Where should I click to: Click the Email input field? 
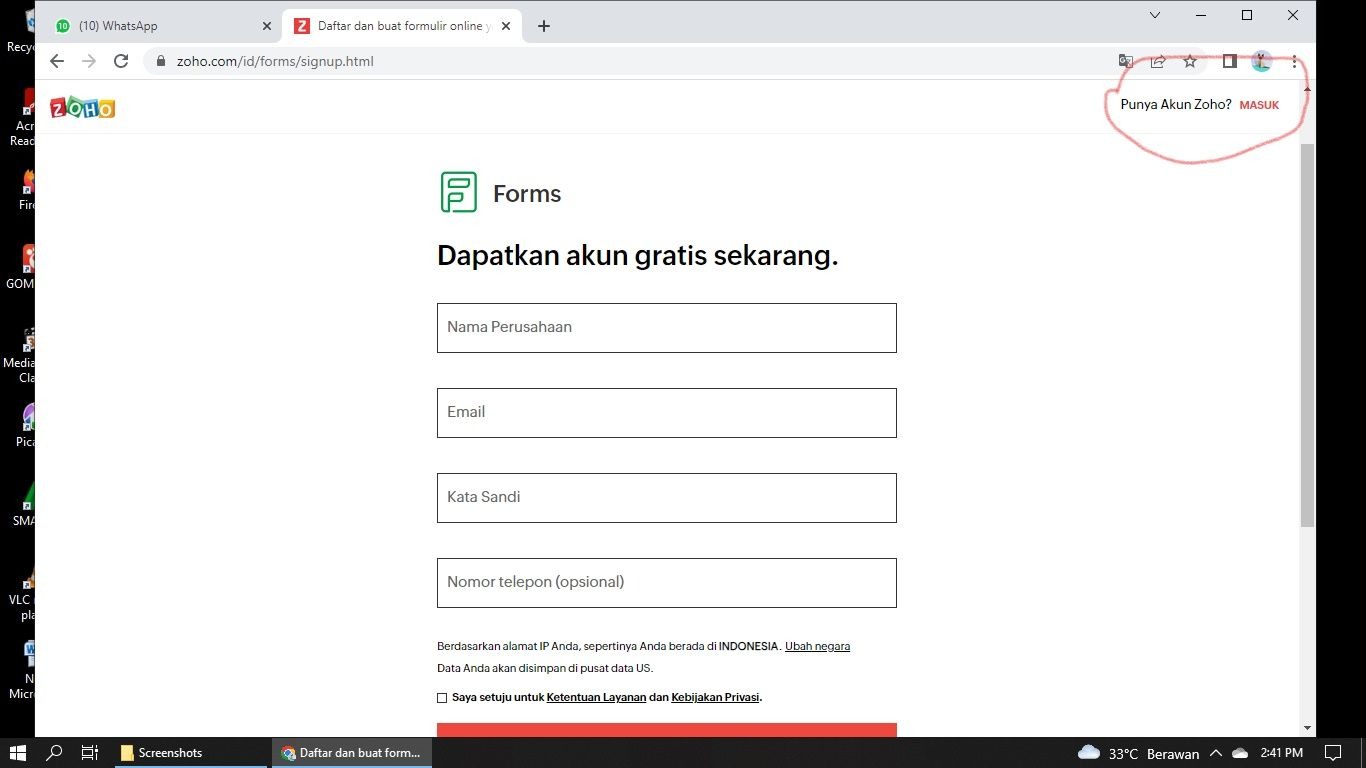(x=667, y=413)
